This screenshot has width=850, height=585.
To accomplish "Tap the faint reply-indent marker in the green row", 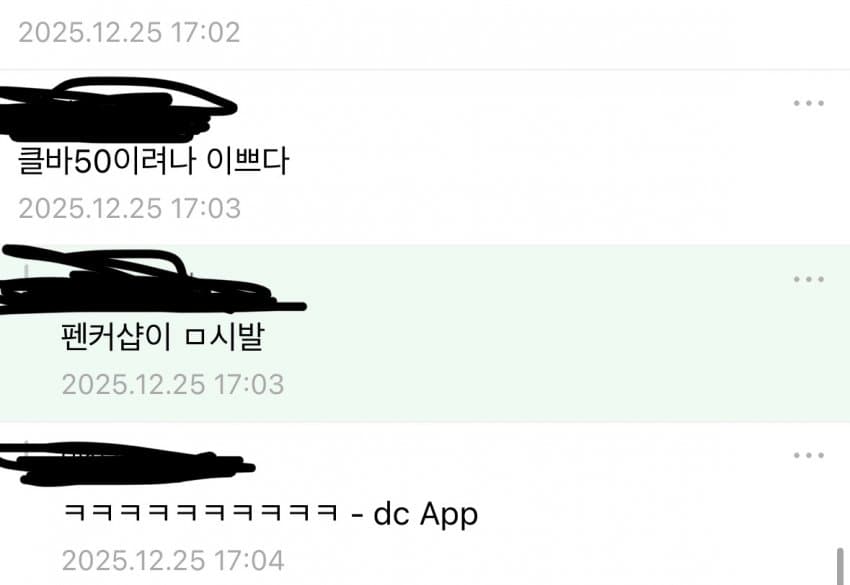I will tap(26, 271).
